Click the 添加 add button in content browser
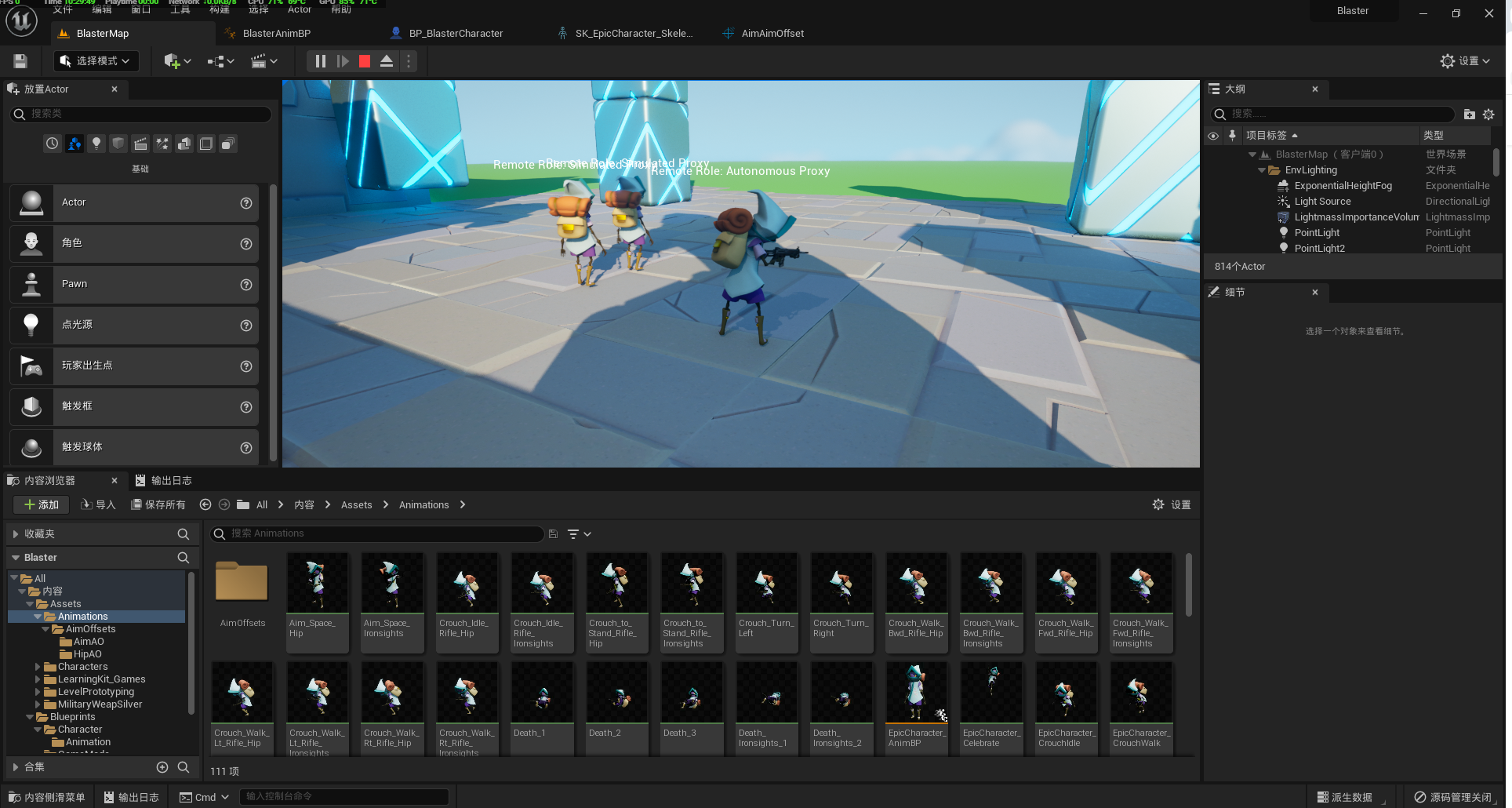 [x=41, y=504]
